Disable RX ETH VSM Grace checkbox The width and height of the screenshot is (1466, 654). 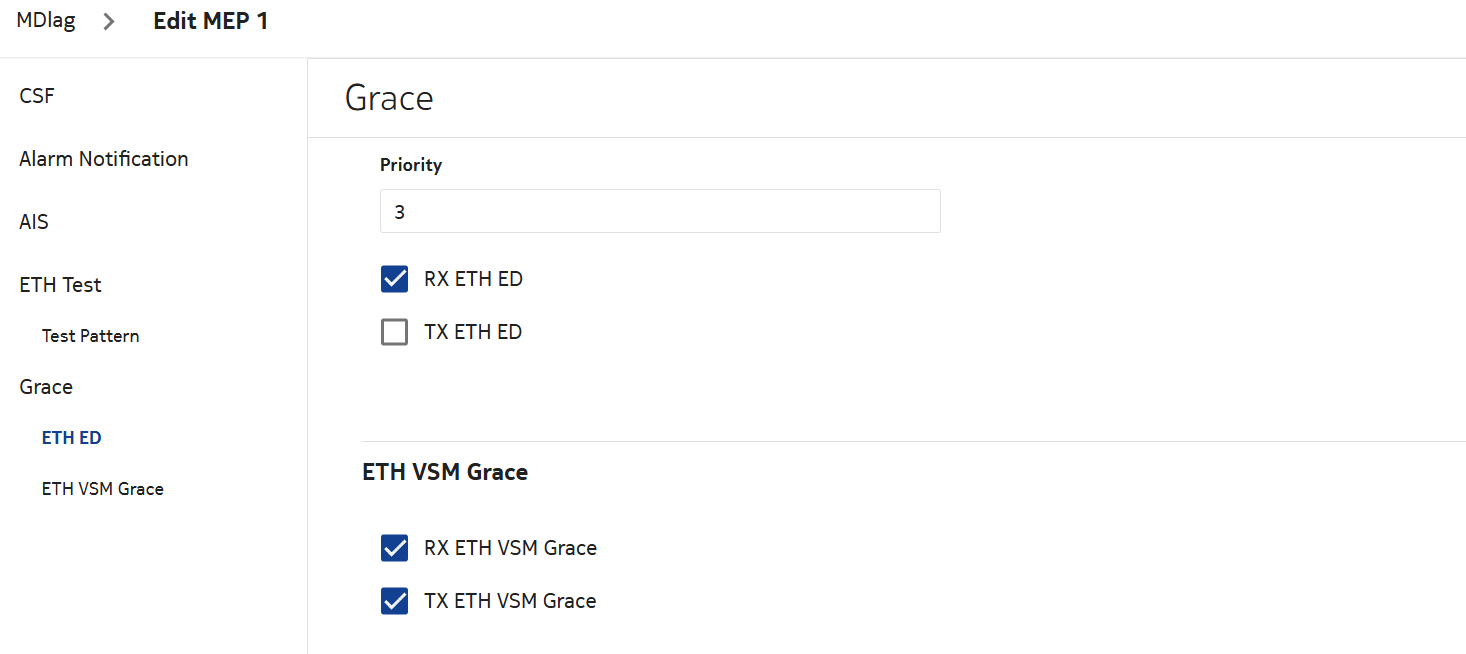(x=395, y=548)
